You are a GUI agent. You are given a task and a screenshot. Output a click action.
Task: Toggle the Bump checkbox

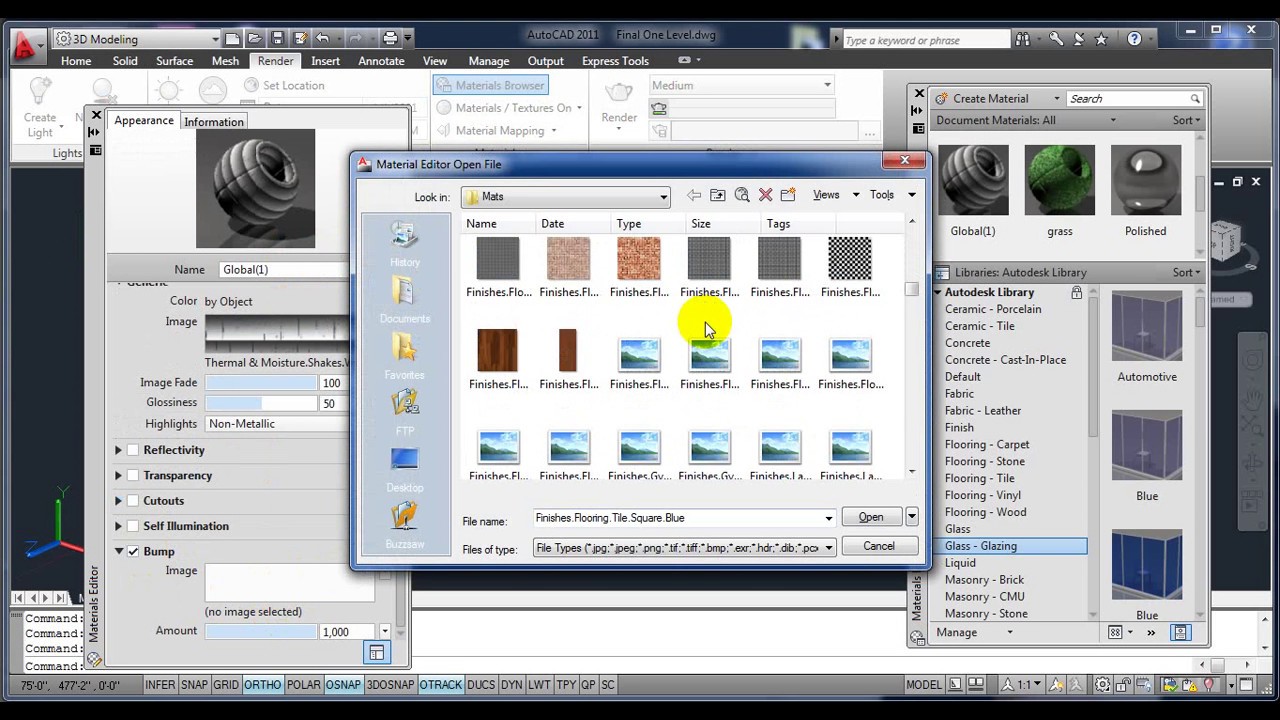[x=133, y=551]
